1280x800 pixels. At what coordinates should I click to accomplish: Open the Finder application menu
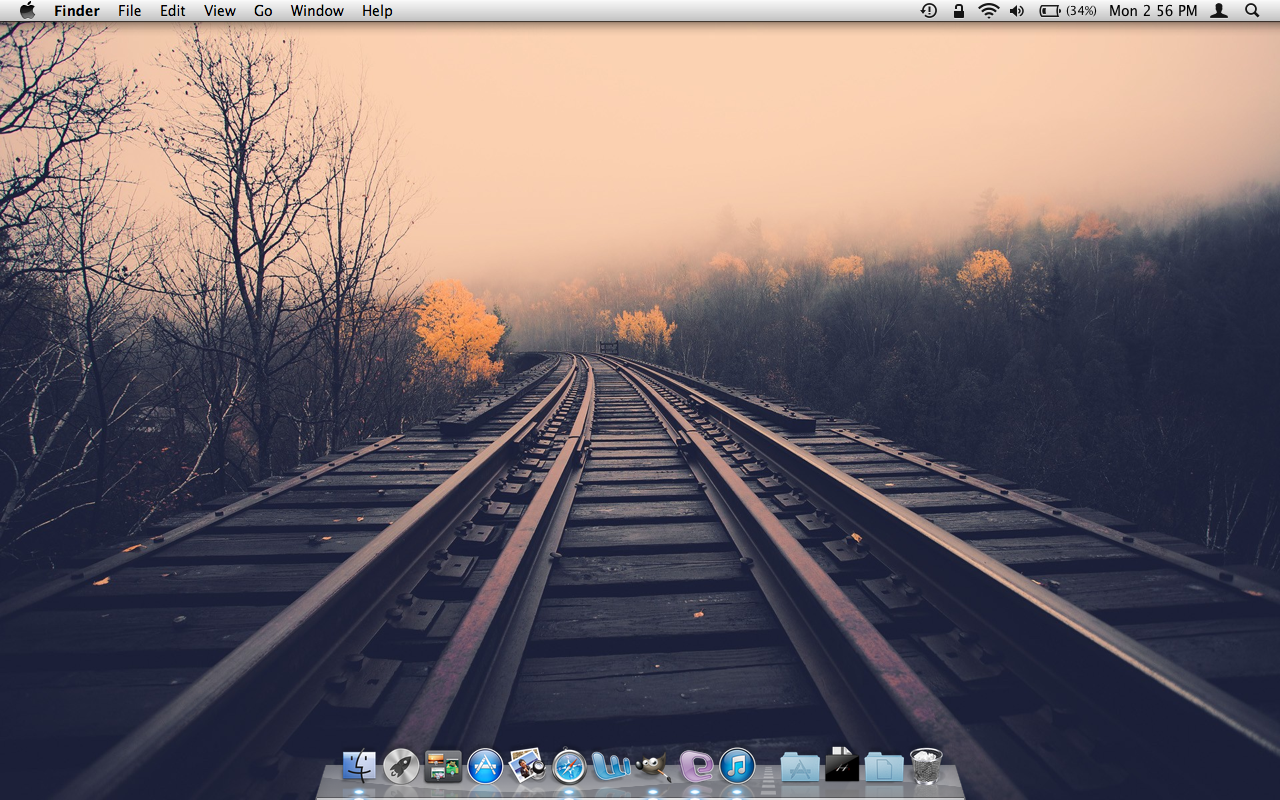coord(77,11)
